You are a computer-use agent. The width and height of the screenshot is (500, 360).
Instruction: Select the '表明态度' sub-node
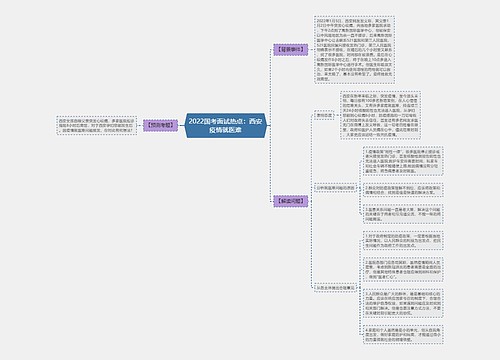click(x=324, y=115)
